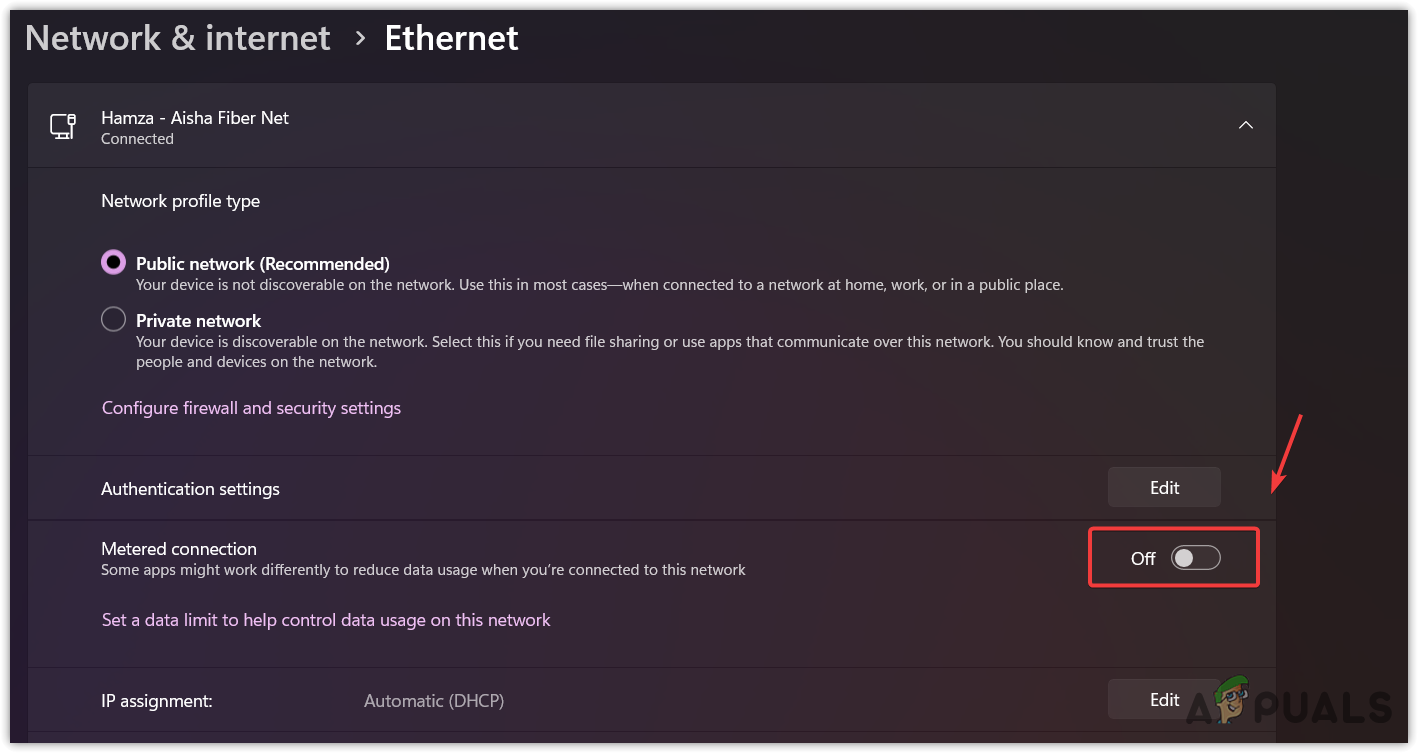The width and height of the screenshot is (1418, 753).
Task: Edit the IP assignment setting
Action: pyautogui.click(x=1164, y=699)
